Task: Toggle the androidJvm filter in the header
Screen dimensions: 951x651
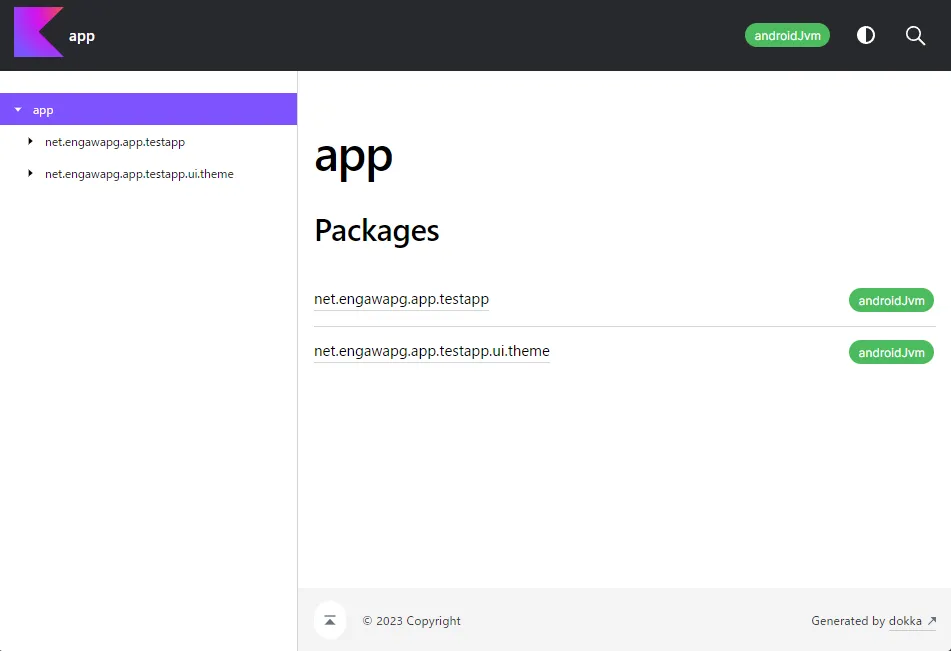Action: tap(787, 35)
